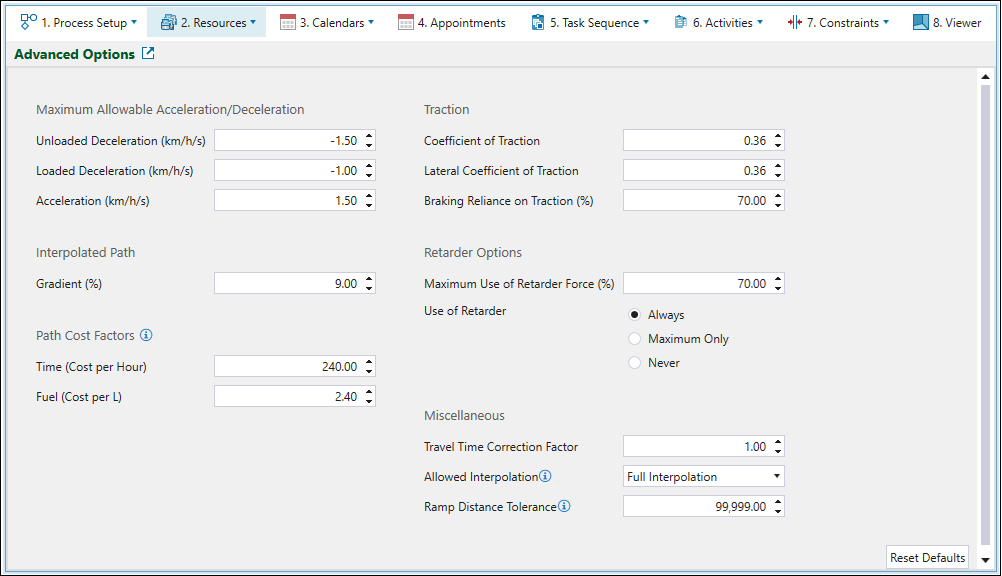Open the Task Sequence tab
The height and width of the screenshot is (576, 1002).
[590, 22]
